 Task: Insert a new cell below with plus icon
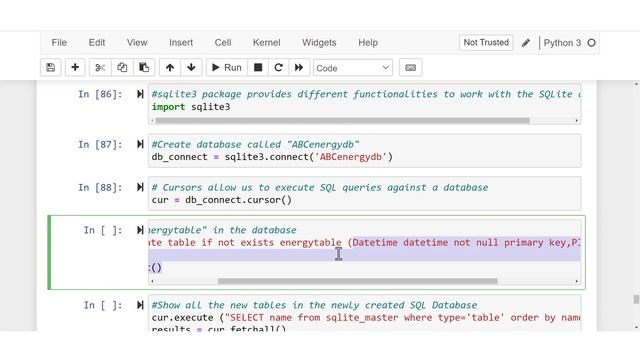point(75,67)
